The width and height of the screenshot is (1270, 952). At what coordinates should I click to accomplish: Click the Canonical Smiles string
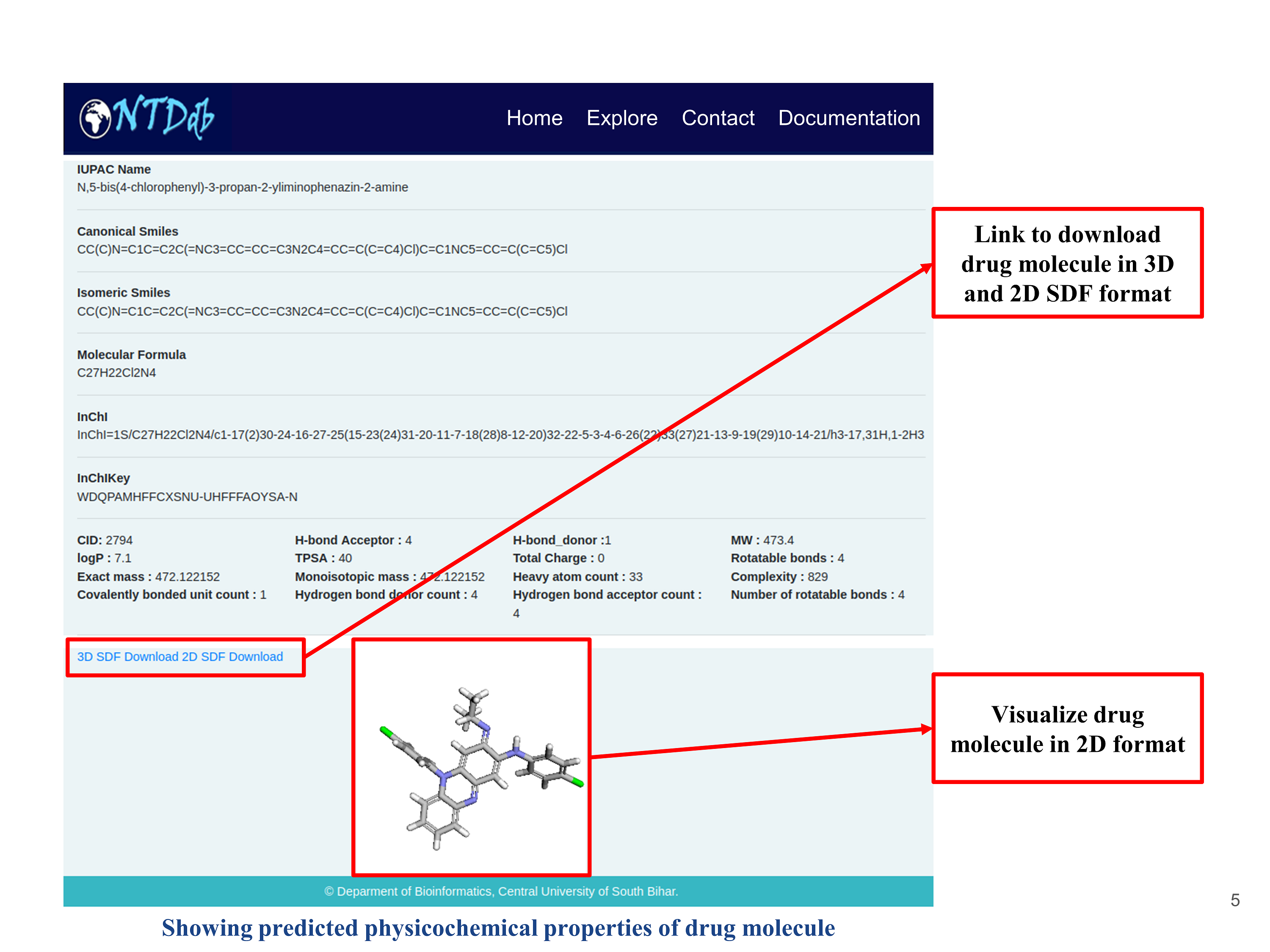[322, 249]
